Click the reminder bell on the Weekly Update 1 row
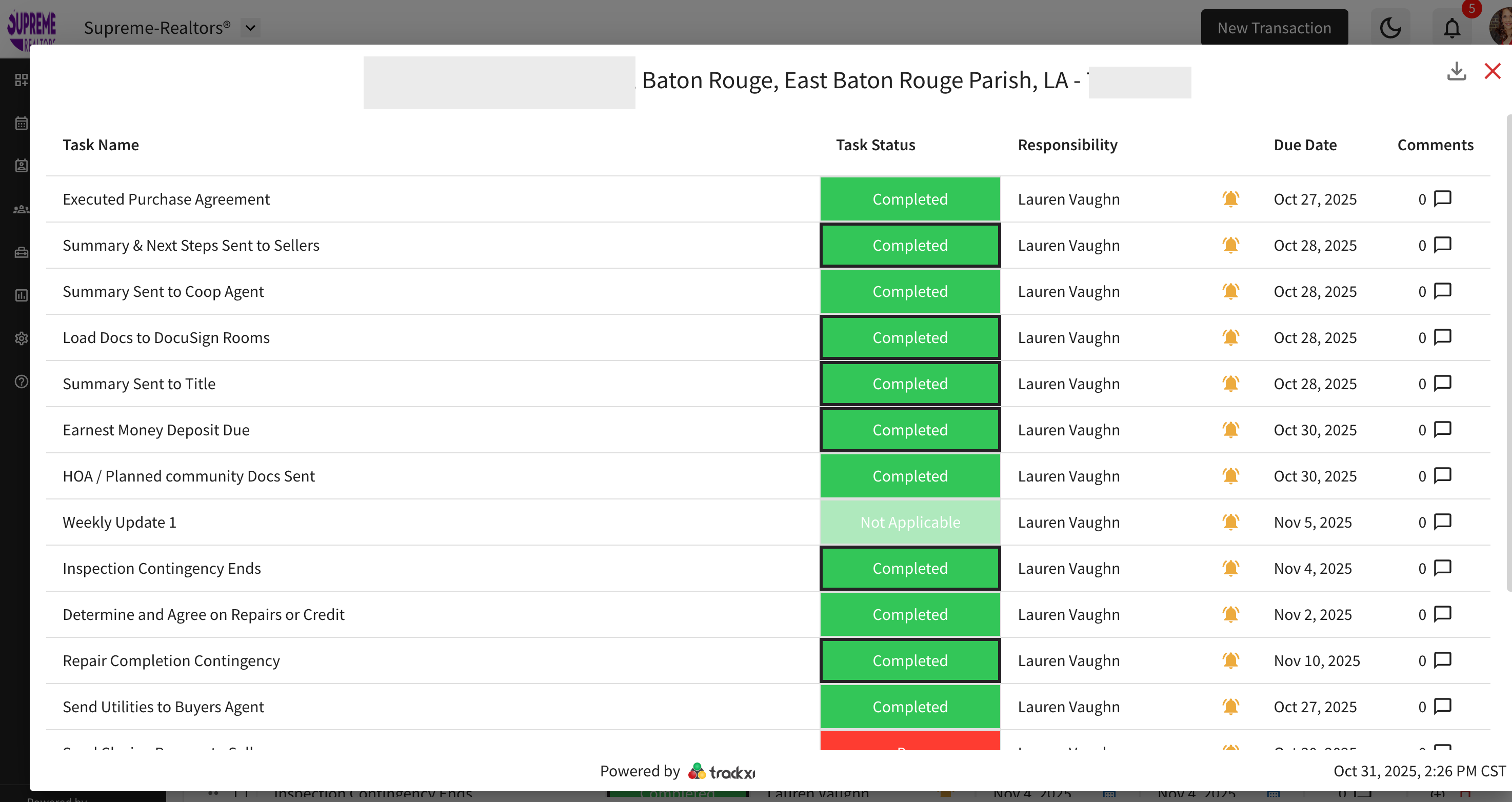 click(x=1230, y=522)
